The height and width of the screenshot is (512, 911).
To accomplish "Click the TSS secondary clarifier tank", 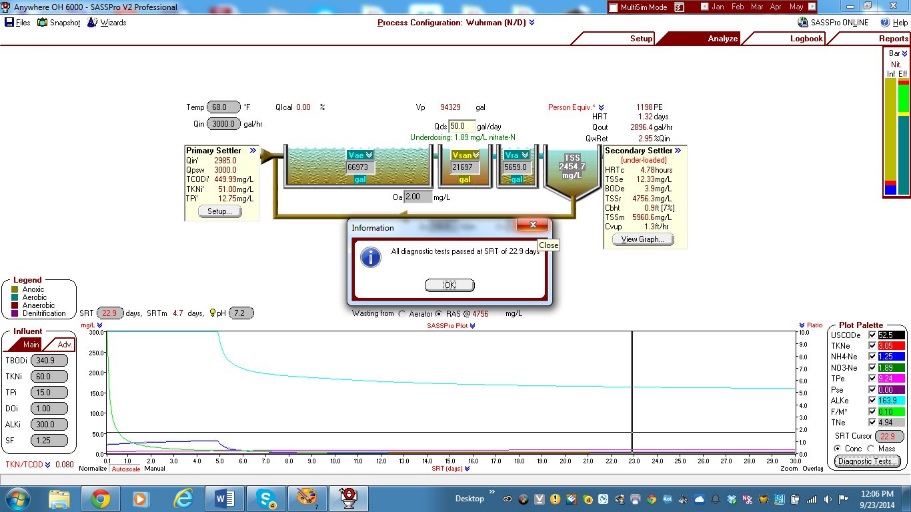I will point(572,166).
